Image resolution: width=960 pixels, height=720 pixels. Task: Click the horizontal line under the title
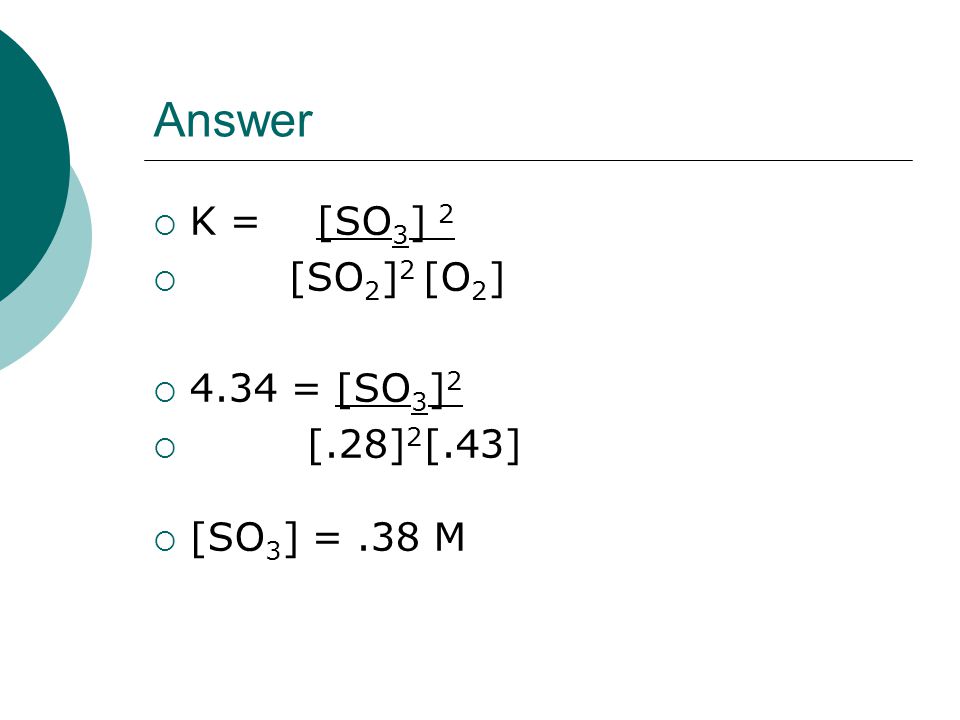point(528,160)
